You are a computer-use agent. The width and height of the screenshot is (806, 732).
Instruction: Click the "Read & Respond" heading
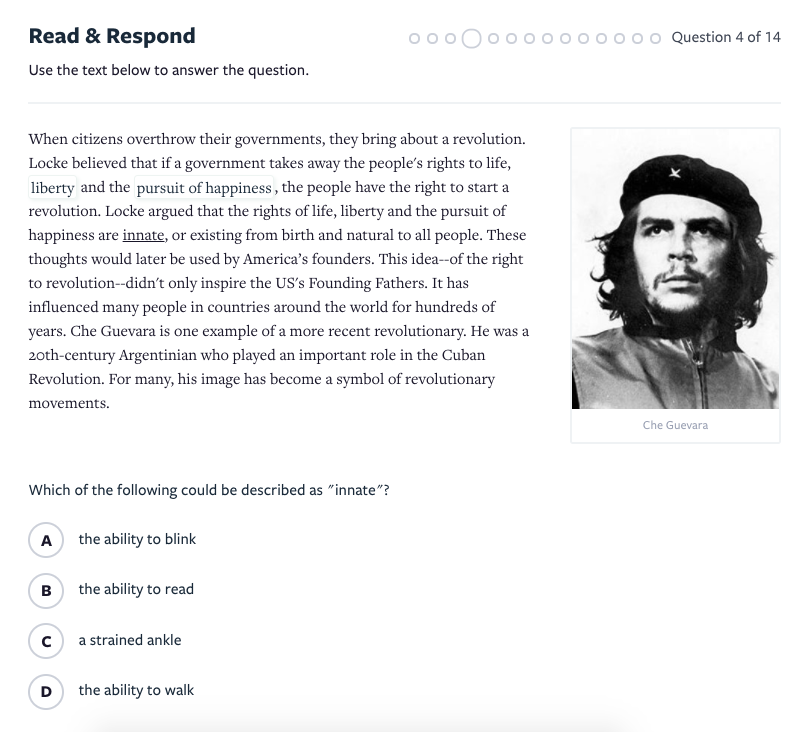point(112,37)
